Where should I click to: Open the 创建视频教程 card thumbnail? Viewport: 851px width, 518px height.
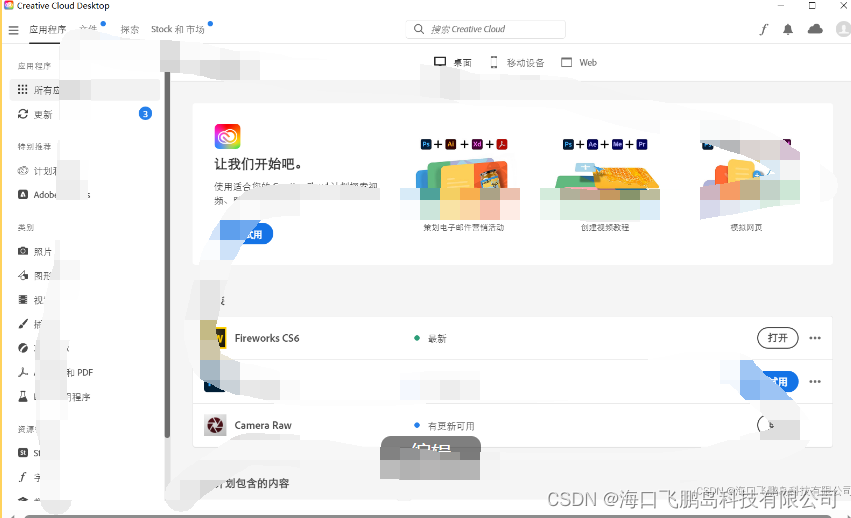click(600, 189)
